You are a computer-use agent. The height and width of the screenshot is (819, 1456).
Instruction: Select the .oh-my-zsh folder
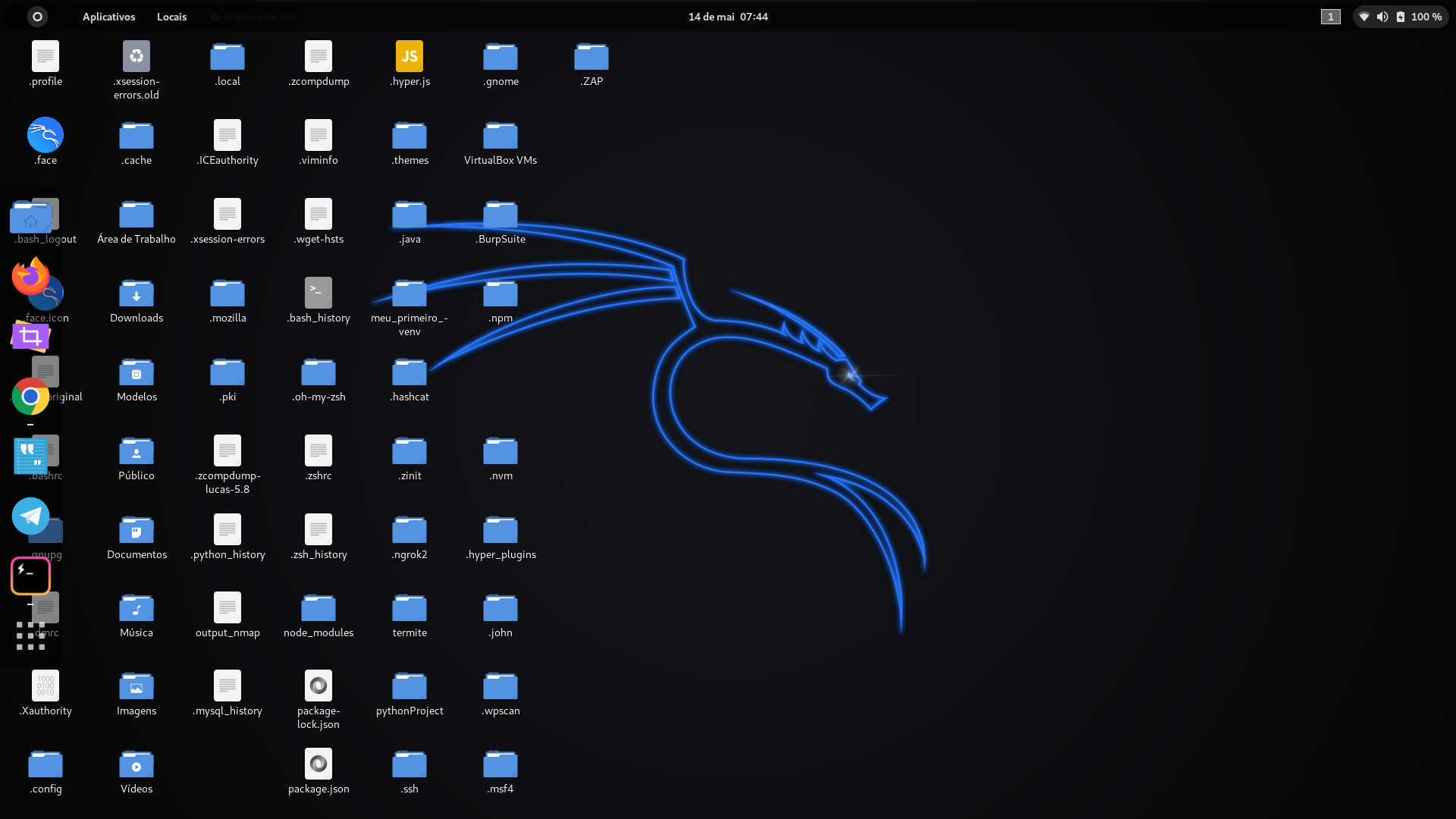click(x=318, y=372)
